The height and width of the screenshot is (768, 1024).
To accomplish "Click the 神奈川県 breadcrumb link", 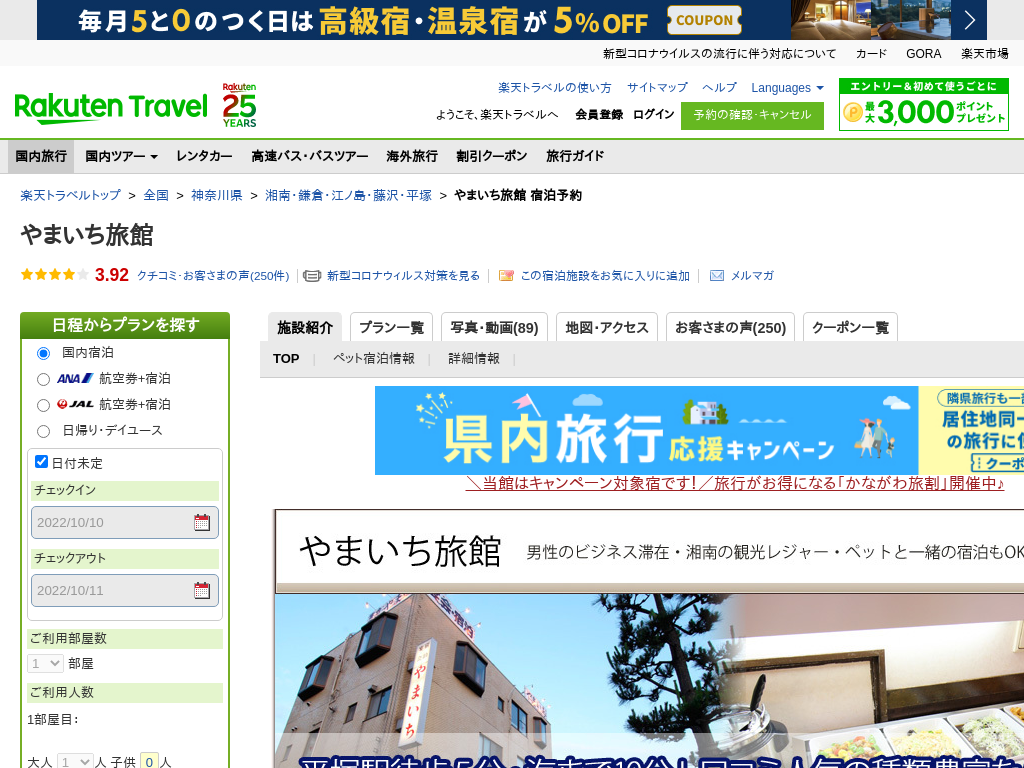I will [217, 195].
